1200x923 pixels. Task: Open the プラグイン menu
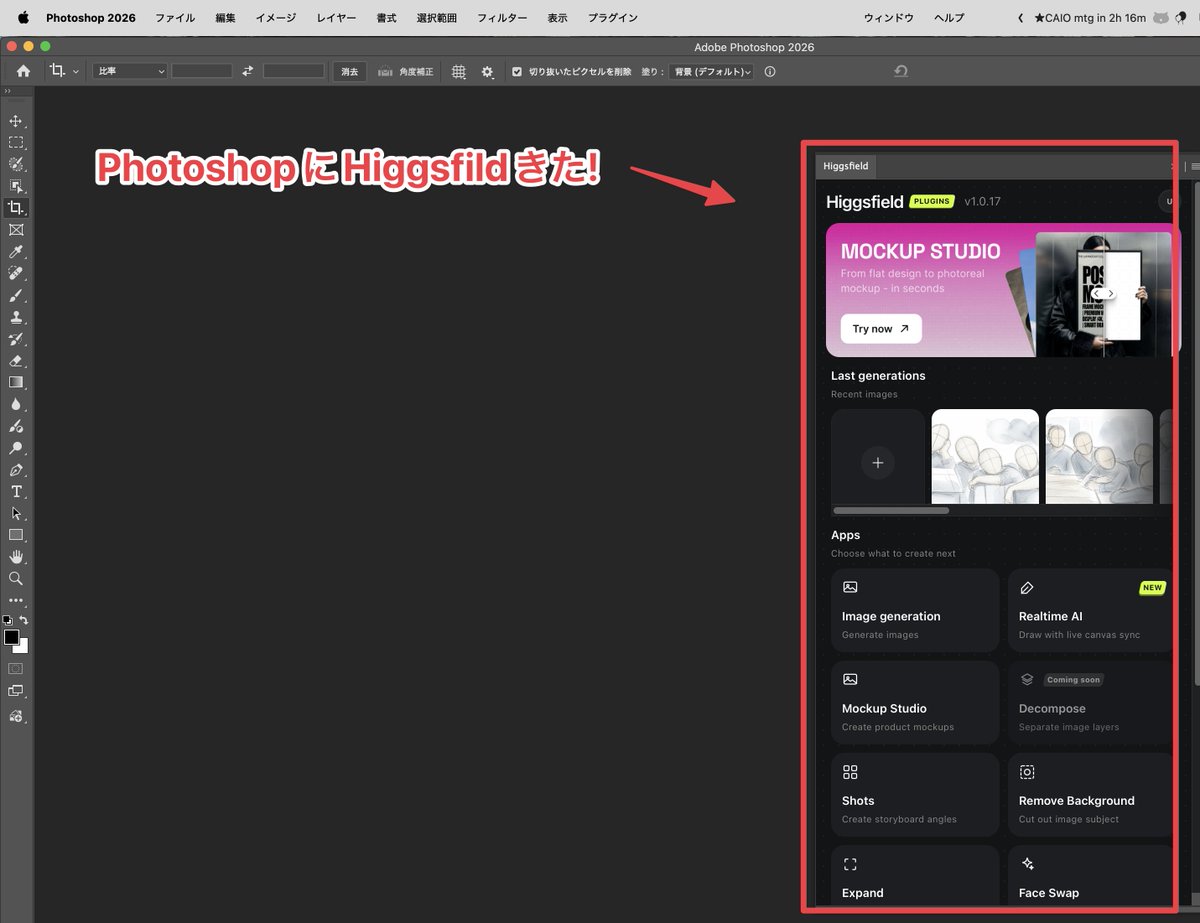point(613,18)
